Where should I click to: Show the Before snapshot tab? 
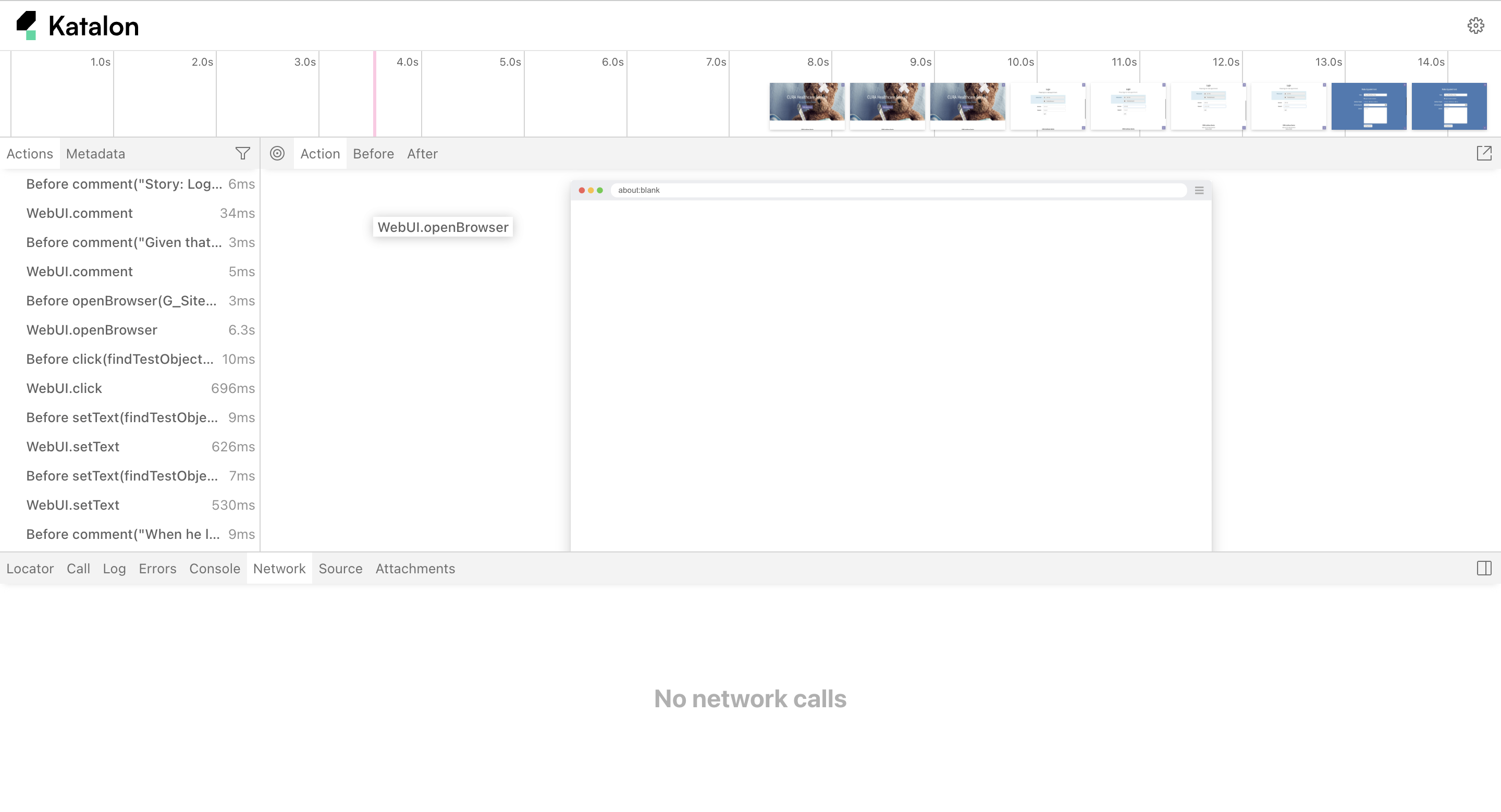(373, 154)
